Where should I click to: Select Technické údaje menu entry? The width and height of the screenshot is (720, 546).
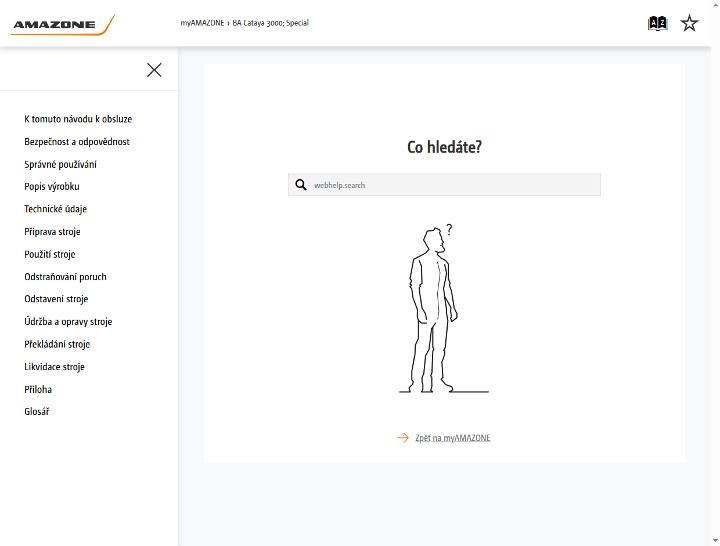56,209
